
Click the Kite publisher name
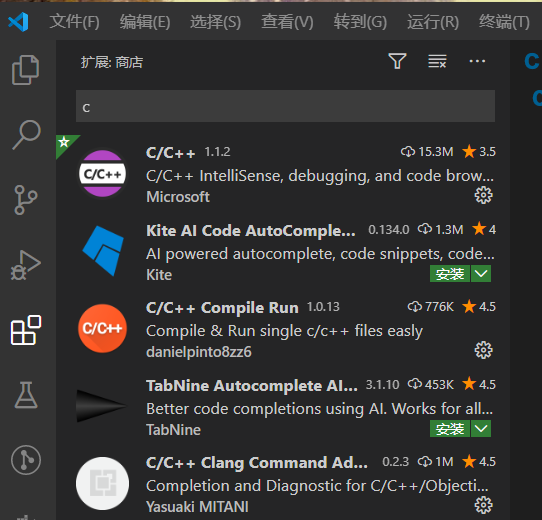coord(159,275)
